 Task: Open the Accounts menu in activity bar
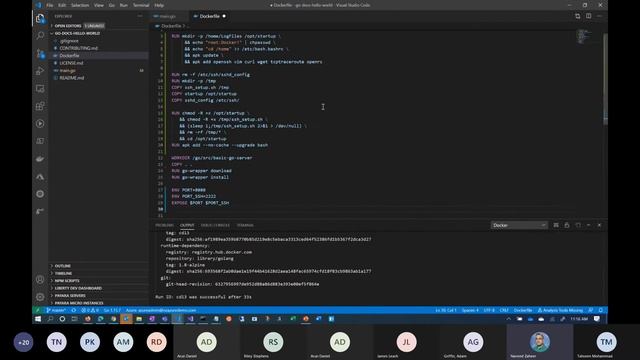40,280
